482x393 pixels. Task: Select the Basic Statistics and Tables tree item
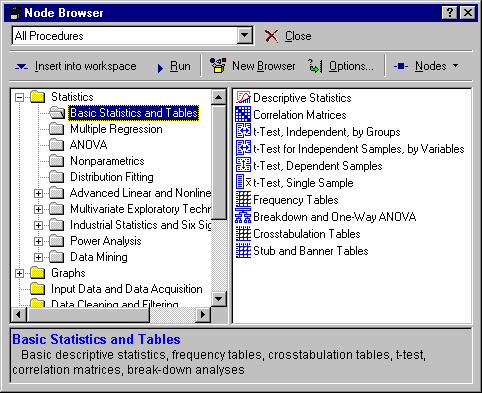tap(134, 113)
